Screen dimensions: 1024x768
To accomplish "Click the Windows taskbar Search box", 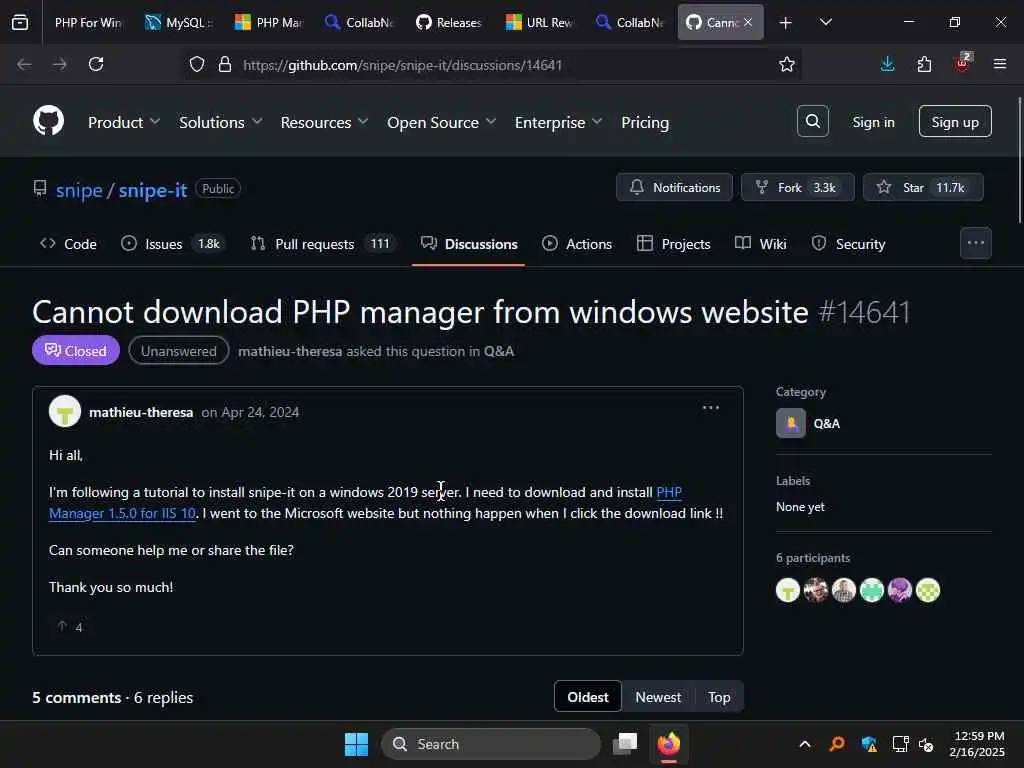I will click(x=490, y=744).
